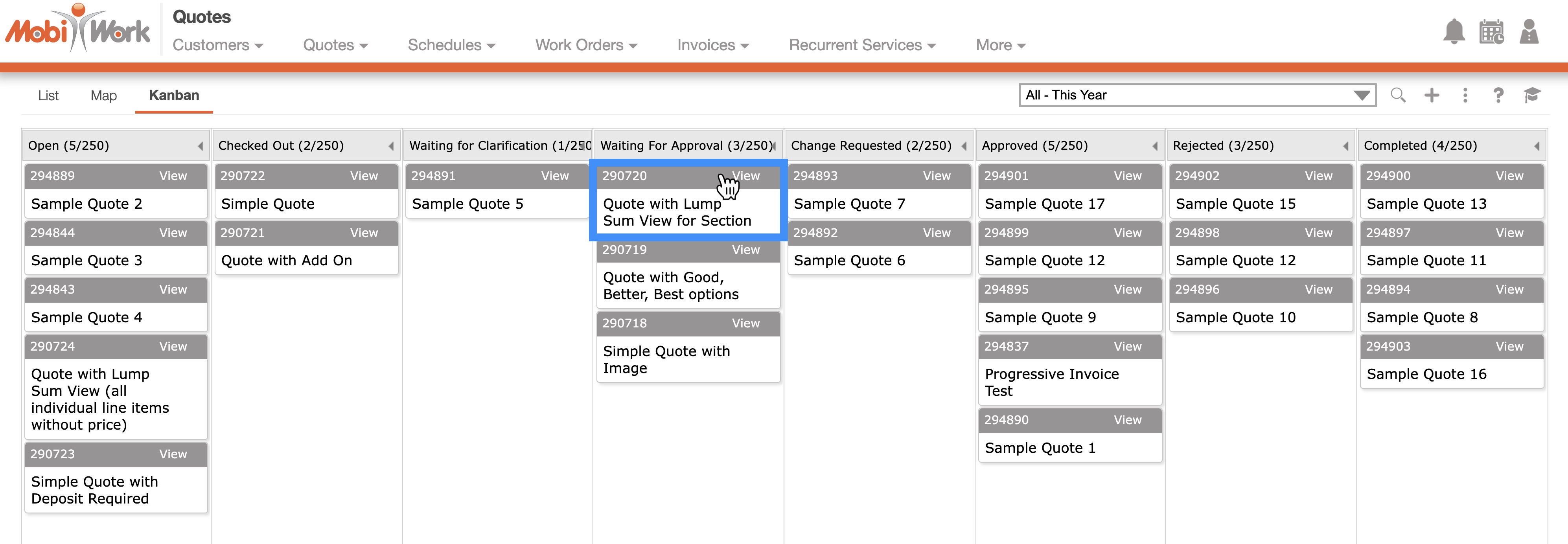The height and width of the screenshot is (544, 1568).
Task: Open the calendar schedule icon
Action: 1491,32
